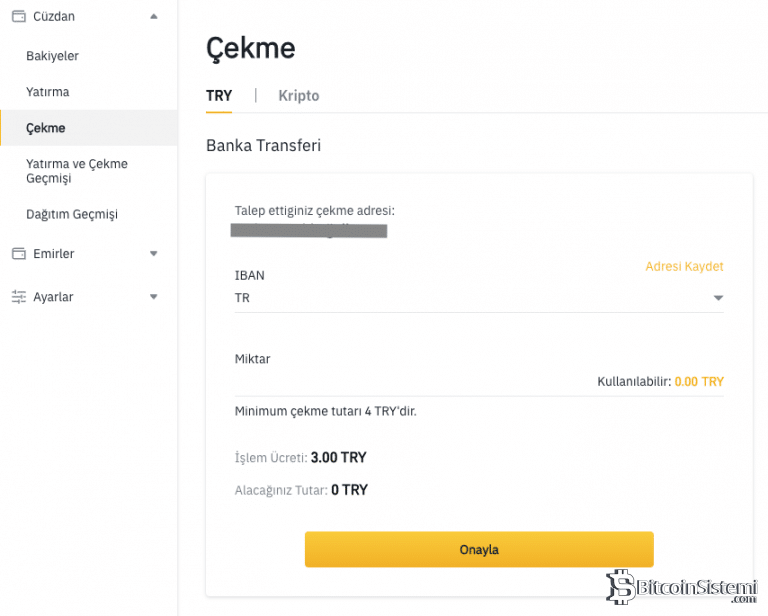Open Yatırma in the sidebar

(x=48, y=92)
